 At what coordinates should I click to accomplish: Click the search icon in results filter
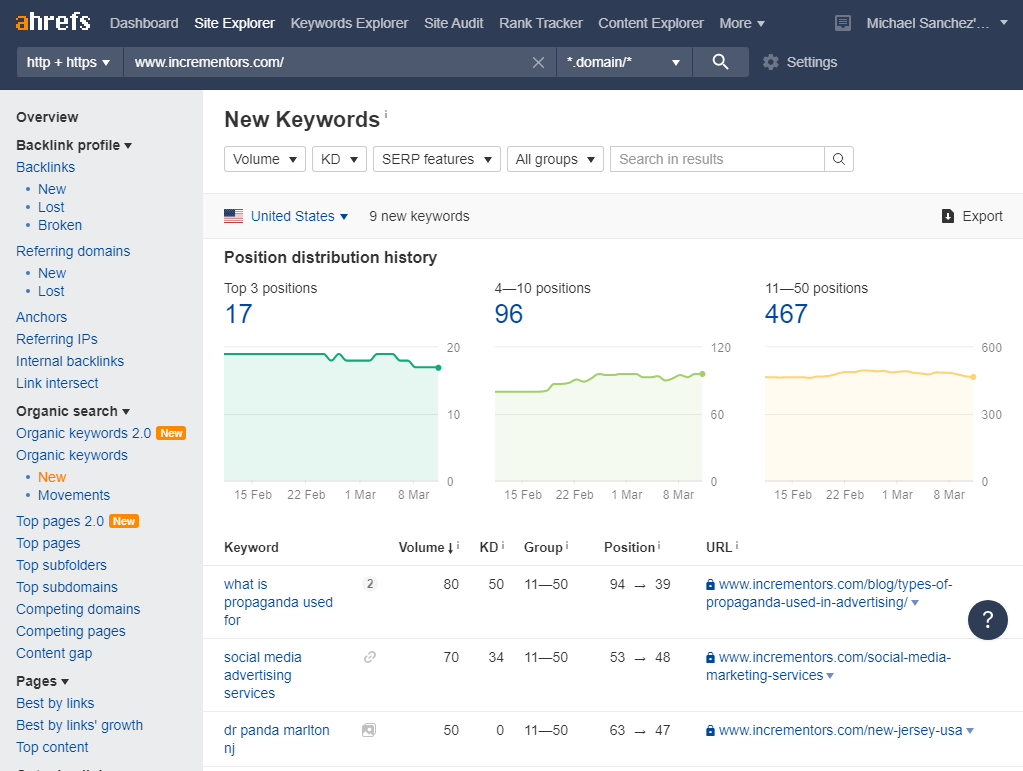click(x=839, y=159)
